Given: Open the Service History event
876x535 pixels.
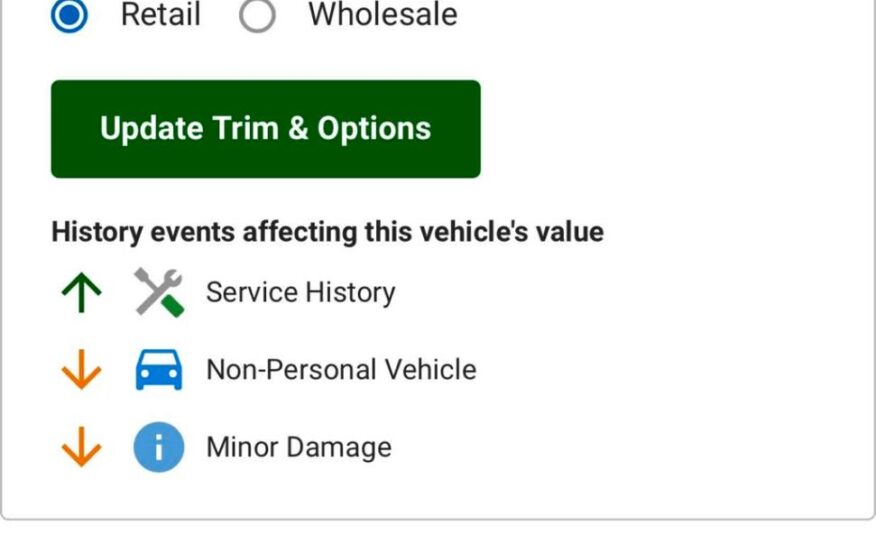Looking at the screenshot, I should pos(300,293).
